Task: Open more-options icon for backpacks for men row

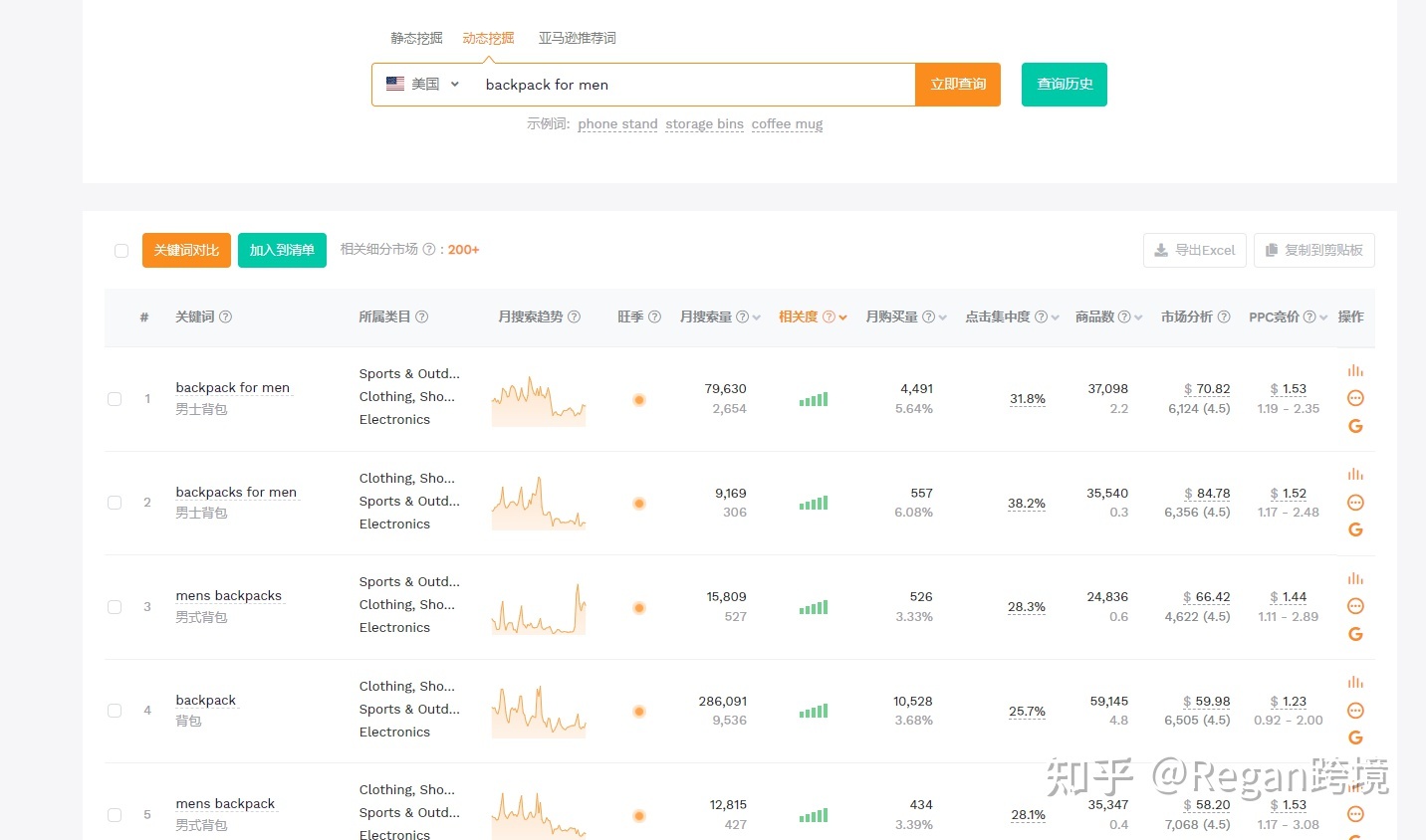Action: (x=1355, y=503)
